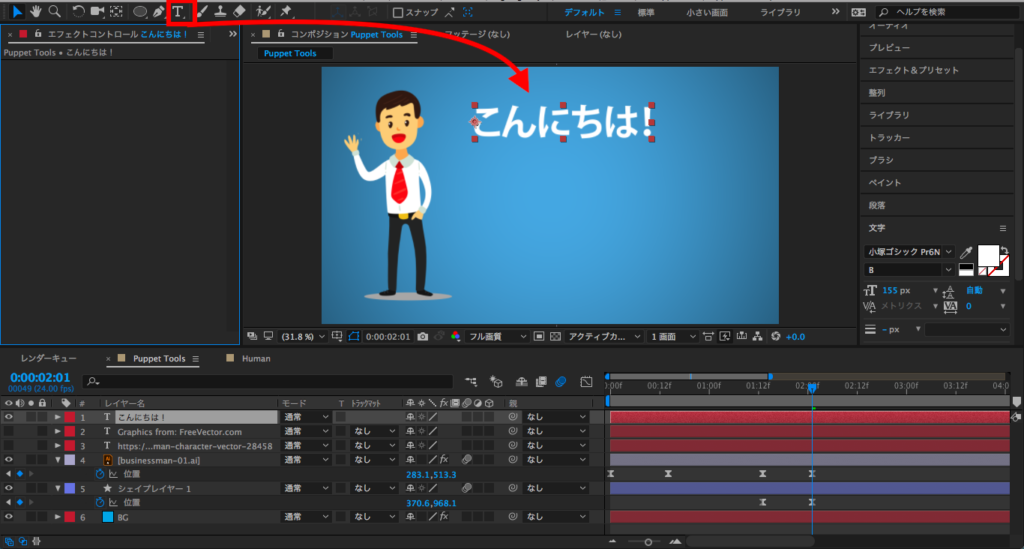Hide the BG layer with eye icon
1024x549 pixels.
[x=9, y=517]
